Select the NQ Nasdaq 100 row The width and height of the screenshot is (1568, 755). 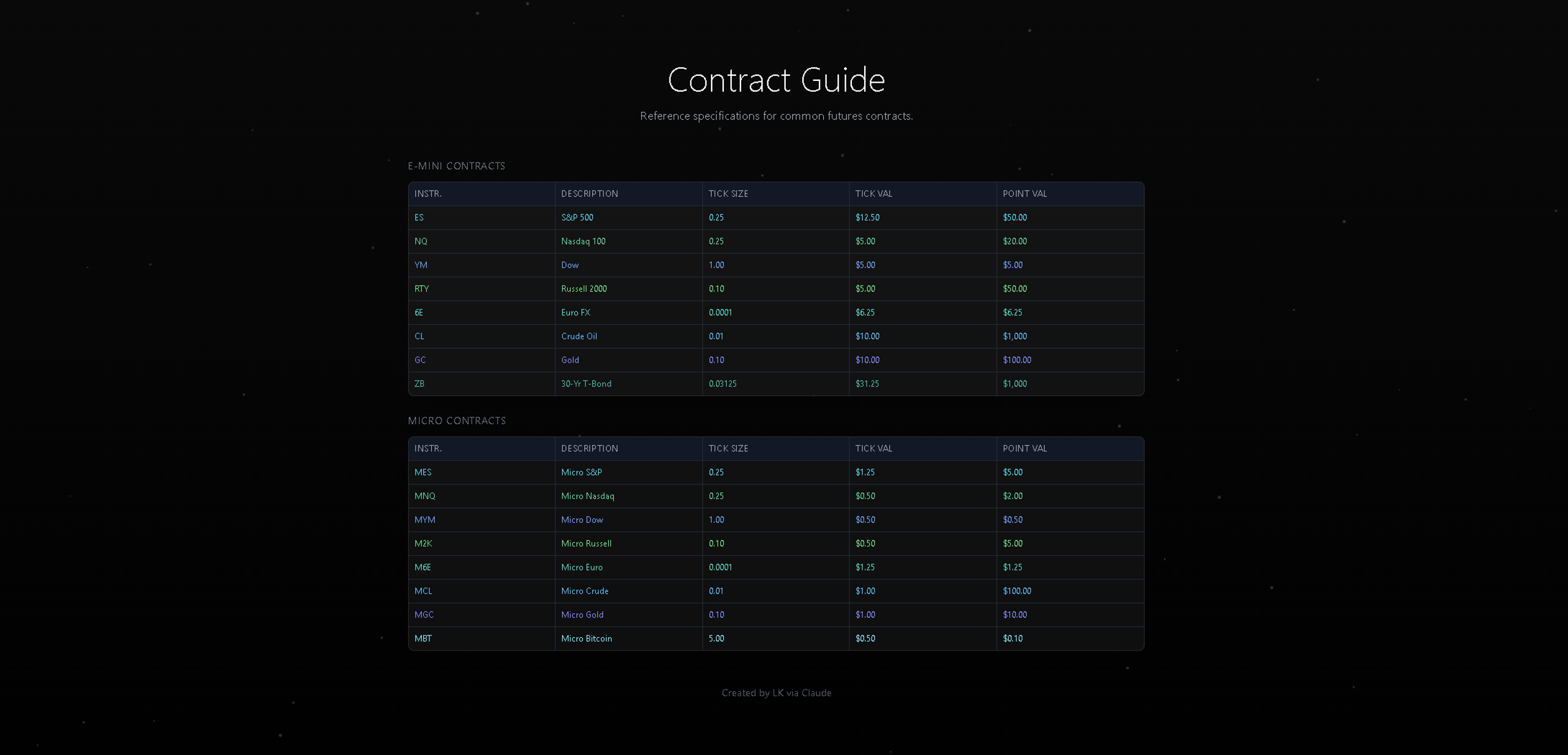[x=776, y=241]
